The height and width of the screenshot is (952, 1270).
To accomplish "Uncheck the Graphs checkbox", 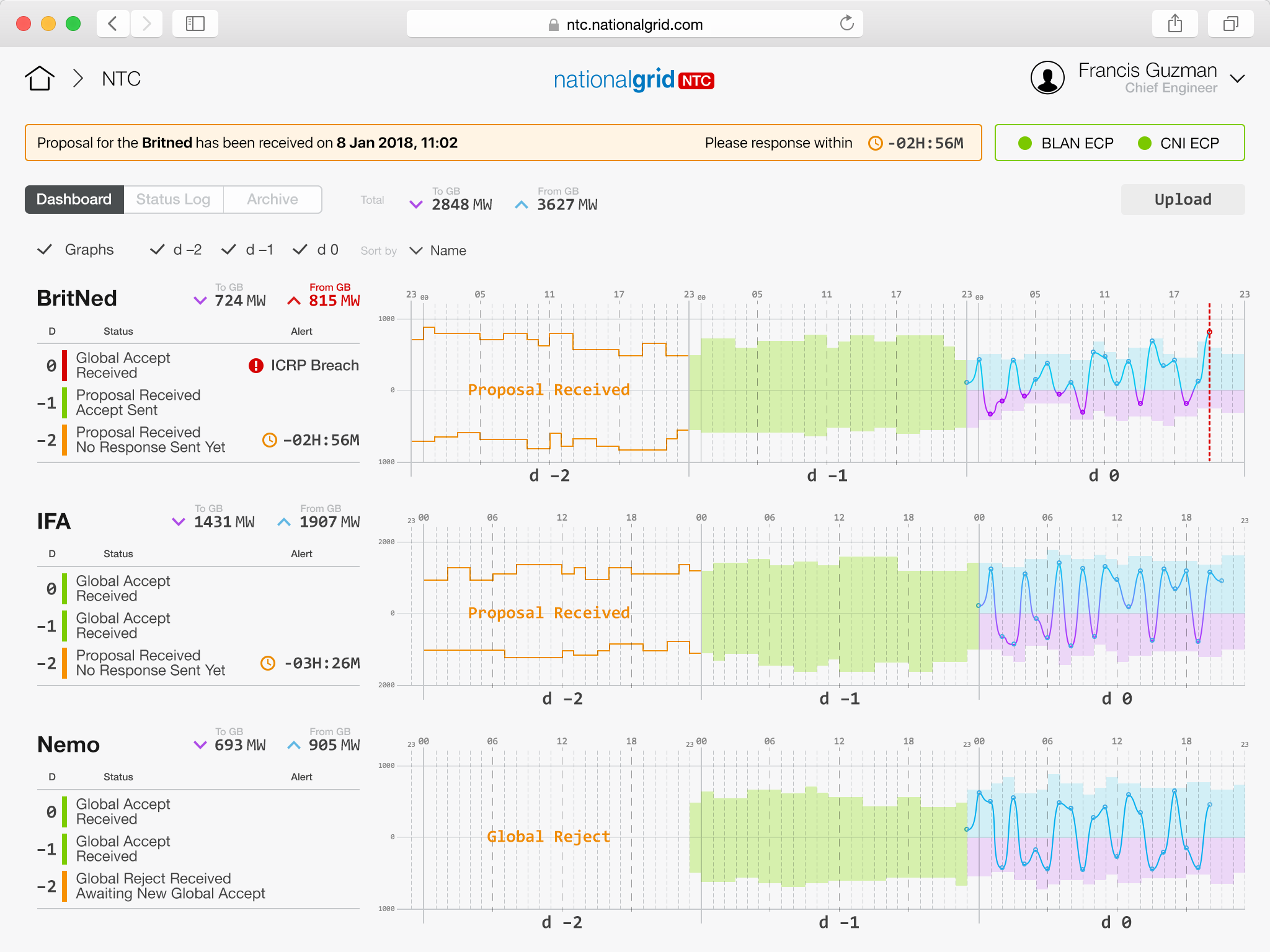I will (45, 250).
